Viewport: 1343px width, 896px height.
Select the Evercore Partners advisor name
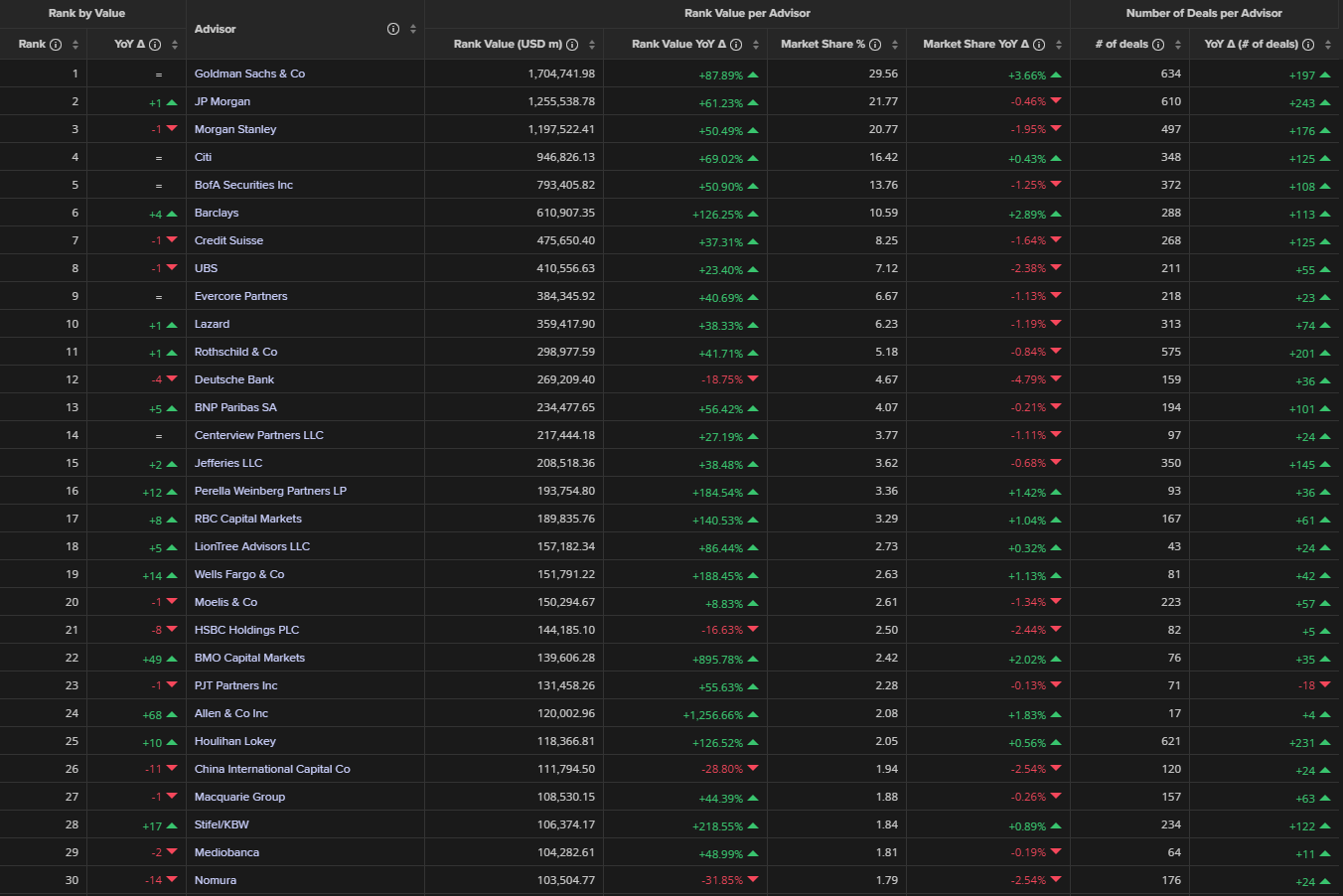(240, 296)
